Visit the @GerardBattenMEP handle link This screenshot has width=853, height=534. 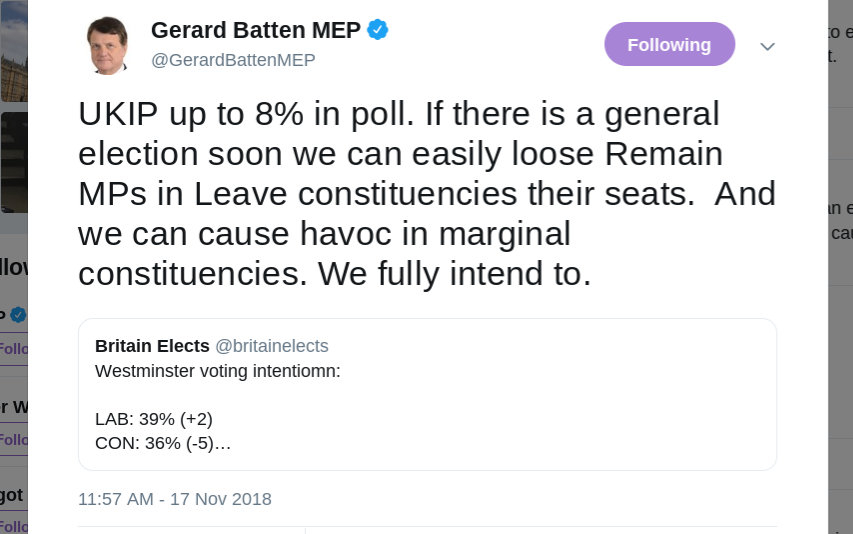233,60
